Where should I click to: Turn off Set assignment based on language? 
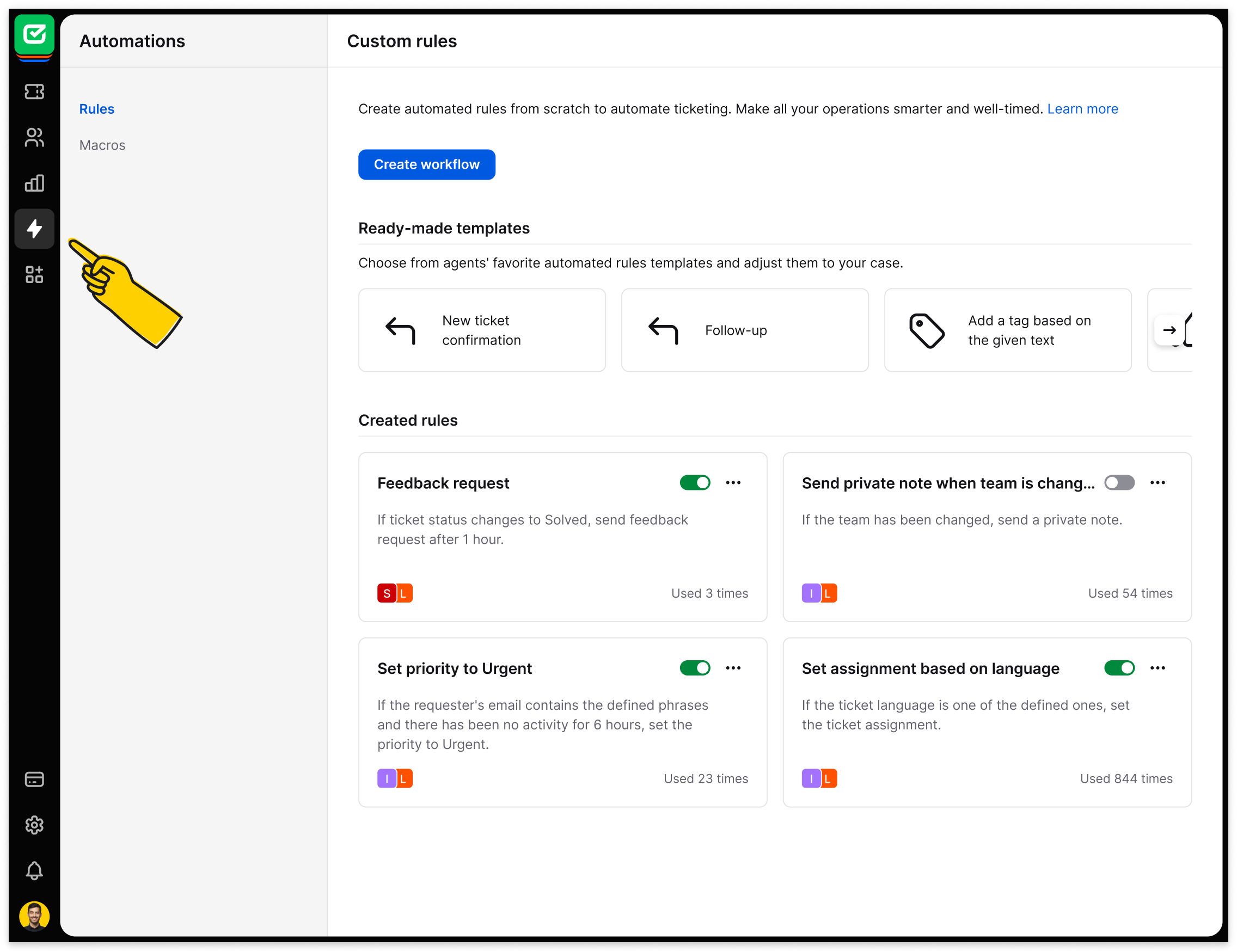click(x=1119, y=668)
